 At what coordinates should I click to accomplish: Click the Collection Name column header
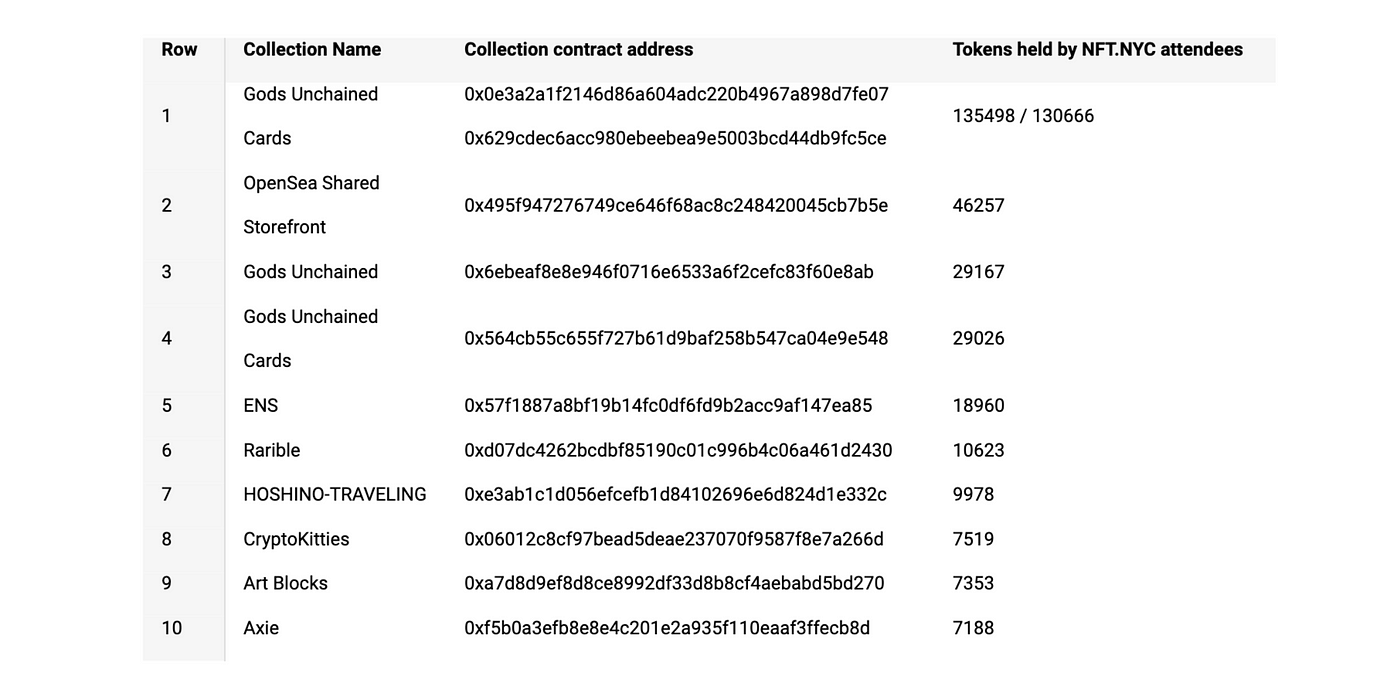tap(312, 49)
